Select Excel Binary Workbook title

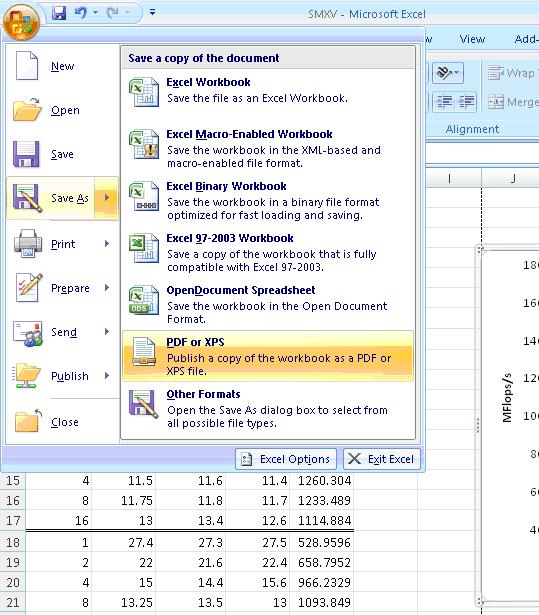(226, 186)
